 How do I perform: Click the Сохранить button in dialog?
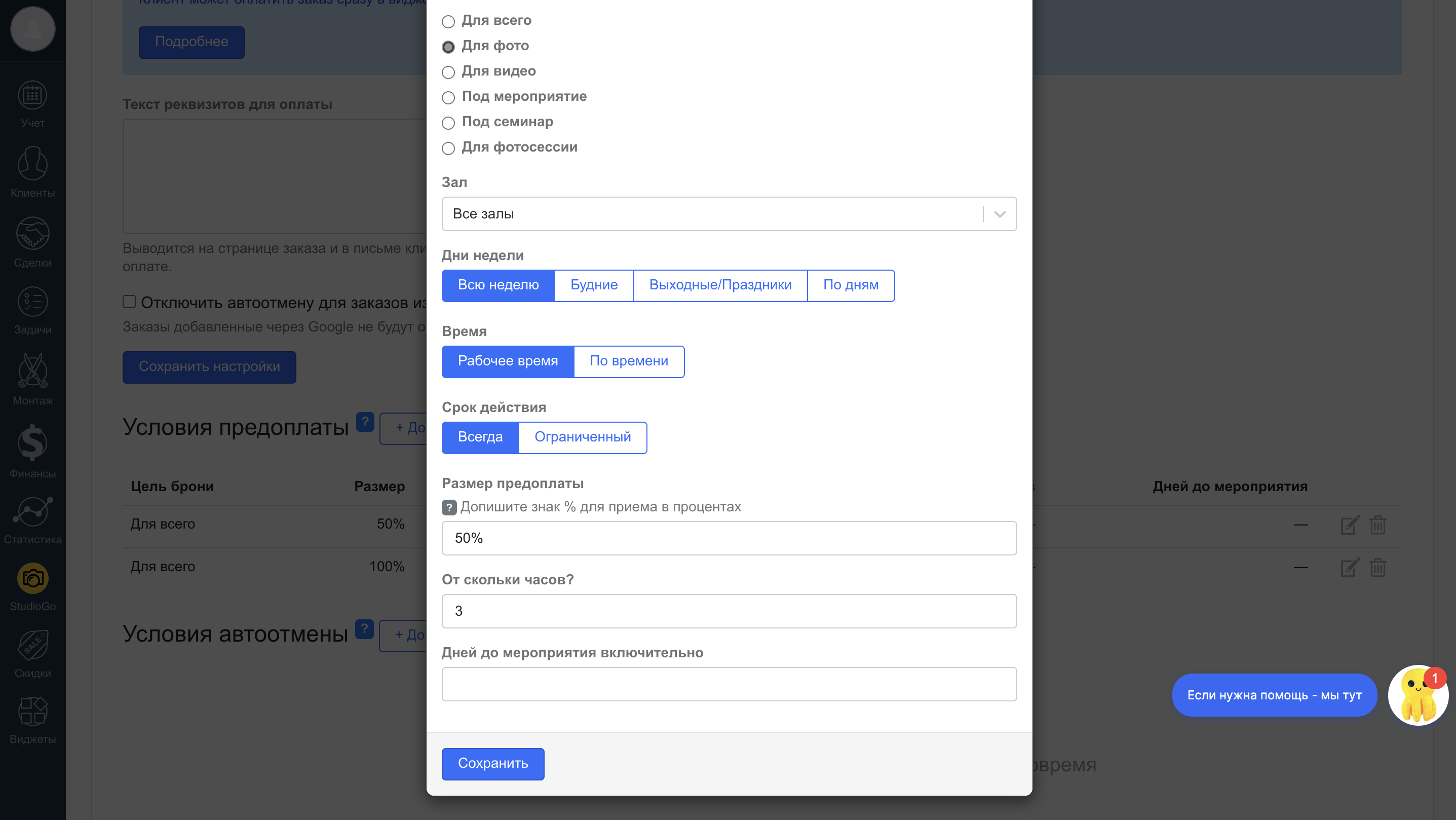(x=492, y=763)
